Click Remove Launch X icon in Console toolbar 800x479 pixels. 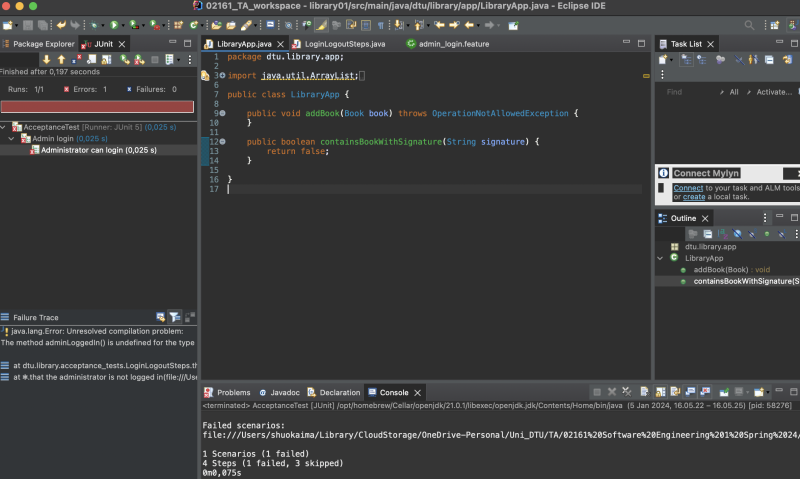pyautogui.click(x=612, y=392)
